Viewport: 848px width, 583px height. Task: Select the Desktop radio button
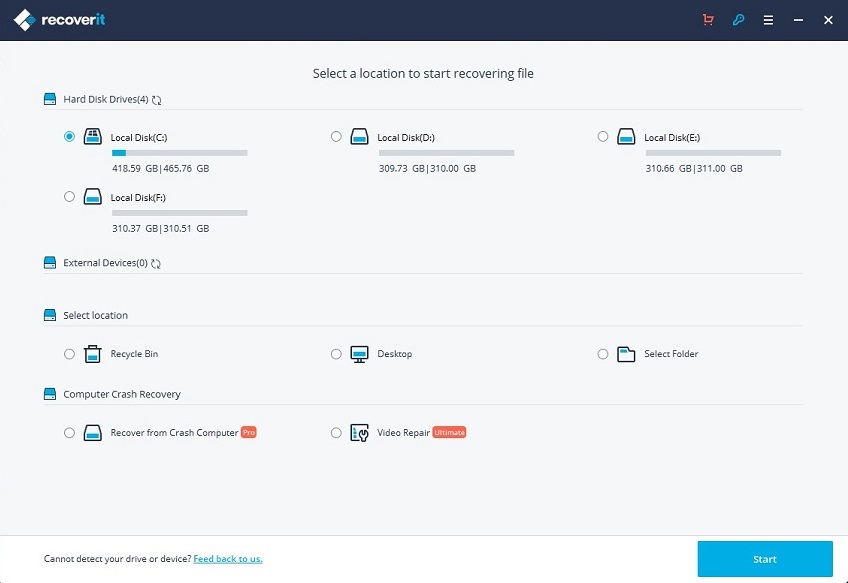click(x=336, y=354)
